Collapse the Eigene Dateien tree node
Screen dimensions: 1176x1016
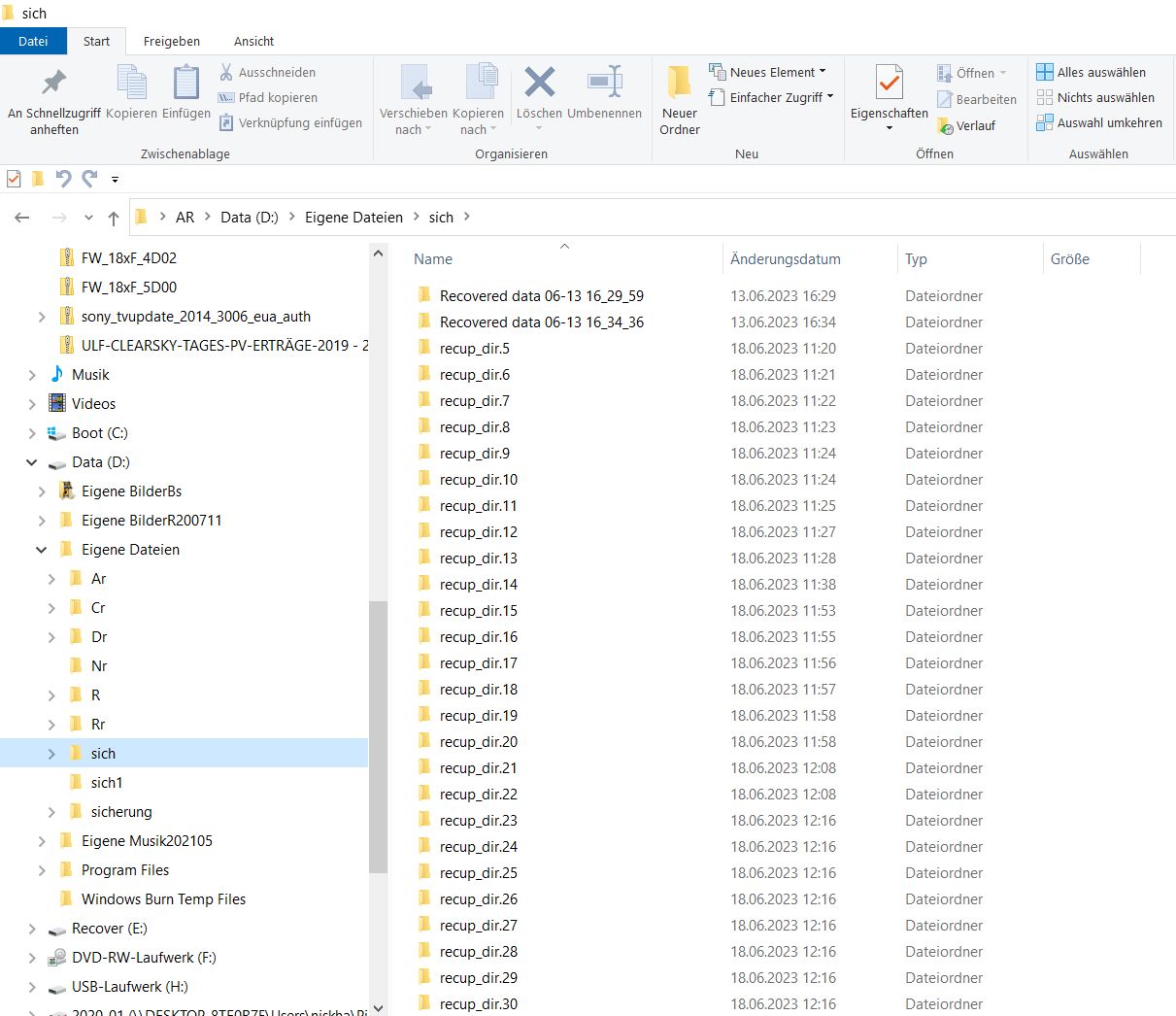[x=42, y=550]
